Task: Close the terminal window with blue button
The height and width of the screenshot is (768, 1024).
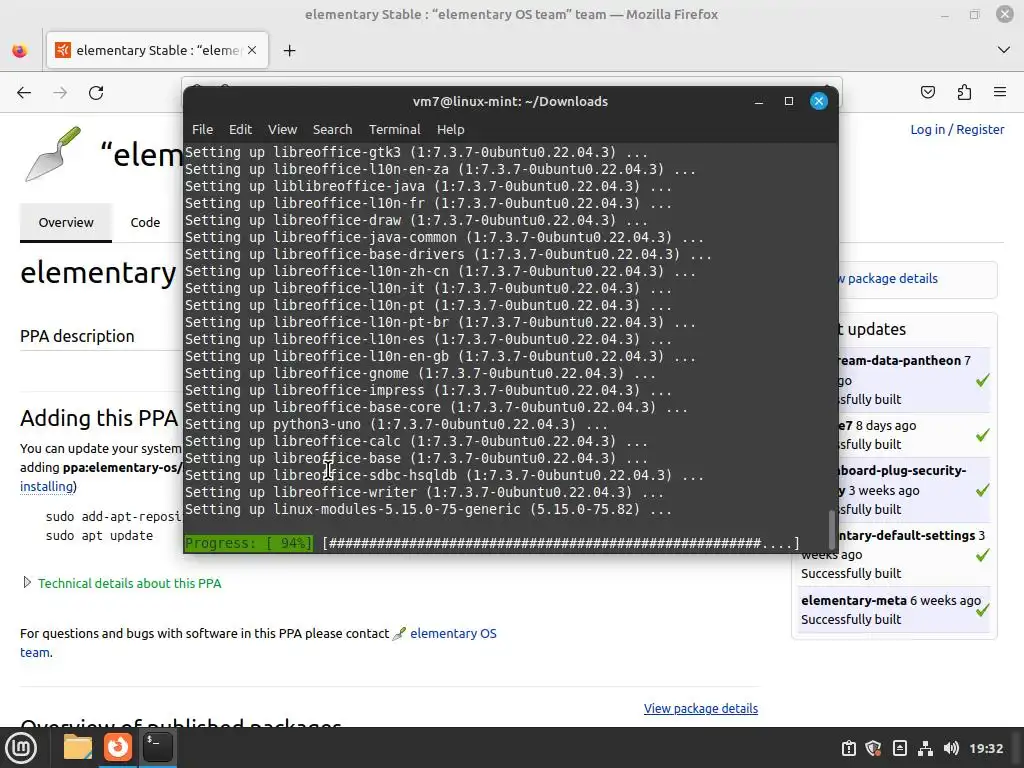Action: (819, 101)
